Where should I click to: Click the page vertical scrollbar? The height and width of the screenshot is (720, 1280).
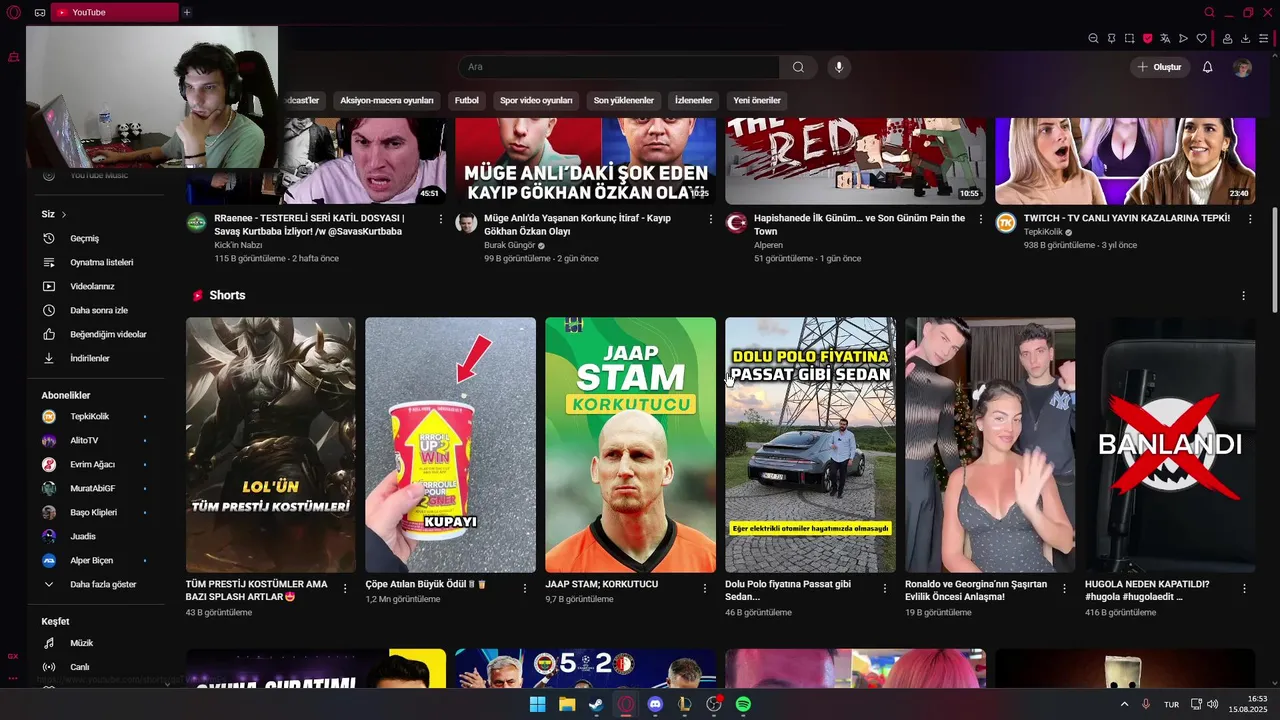(x=1274, y=260)
